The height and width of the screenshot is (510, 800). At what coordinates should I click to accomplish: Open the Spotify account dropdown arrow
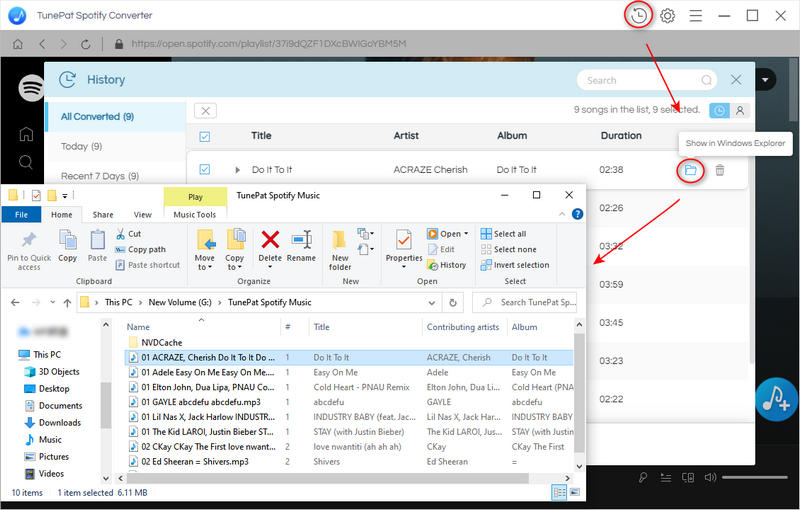pyautogui.click(x=765, y=80)
